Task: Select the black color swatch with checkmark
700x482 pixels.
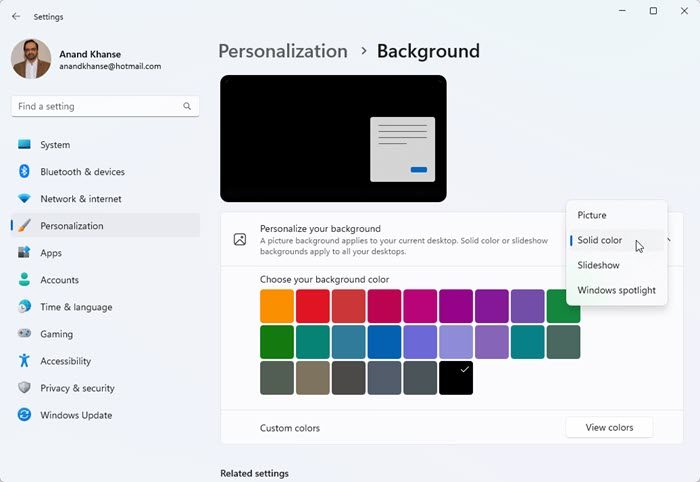Action: 456,378
